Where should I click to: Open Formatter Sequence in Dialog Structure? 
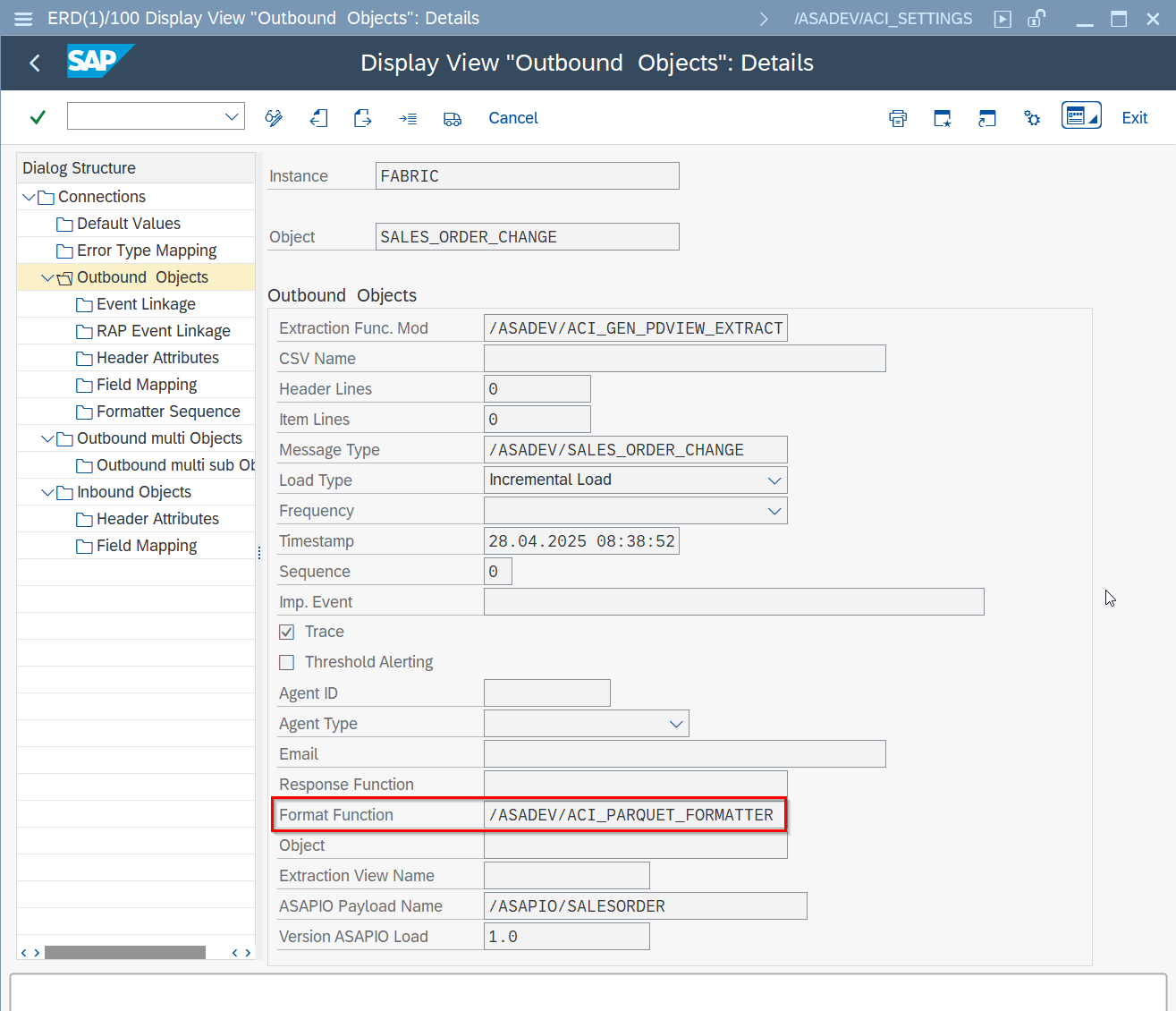click(x=168, y=412)
